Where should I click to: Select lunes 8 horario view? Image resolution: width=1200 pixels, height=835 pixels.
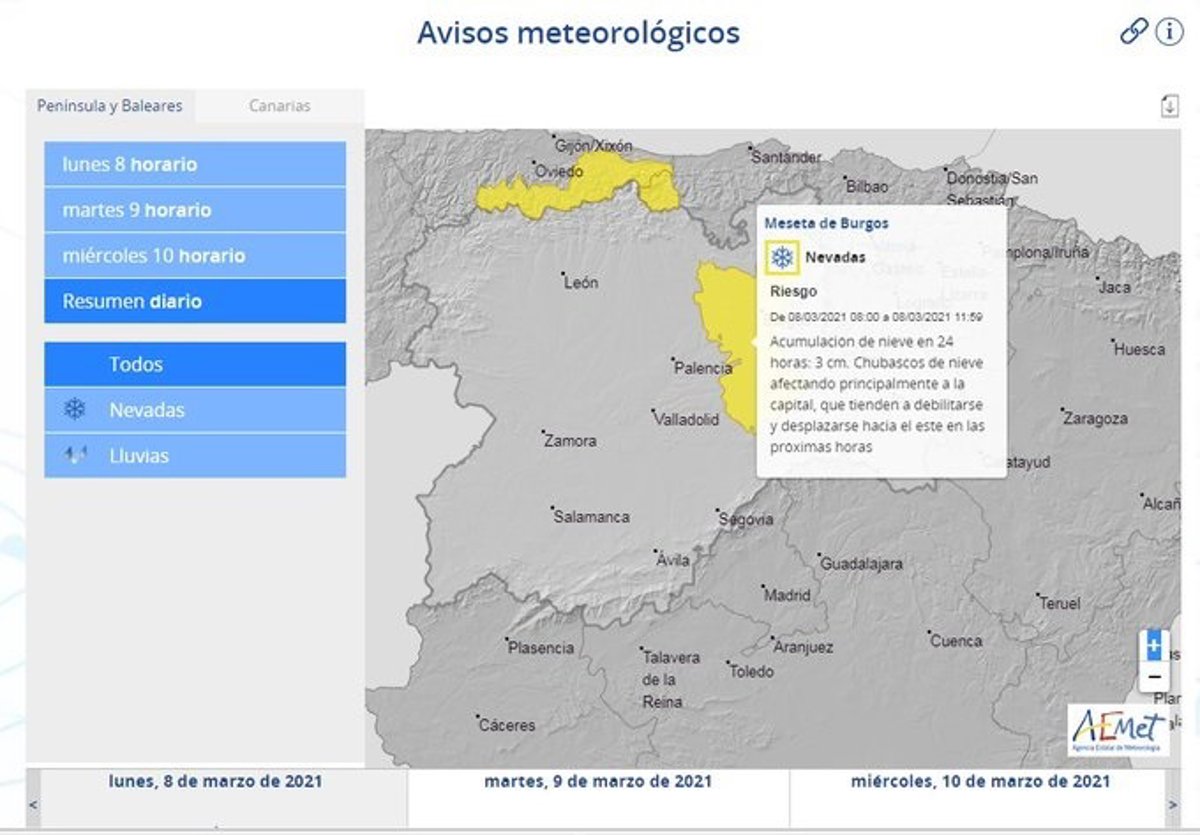195,164
